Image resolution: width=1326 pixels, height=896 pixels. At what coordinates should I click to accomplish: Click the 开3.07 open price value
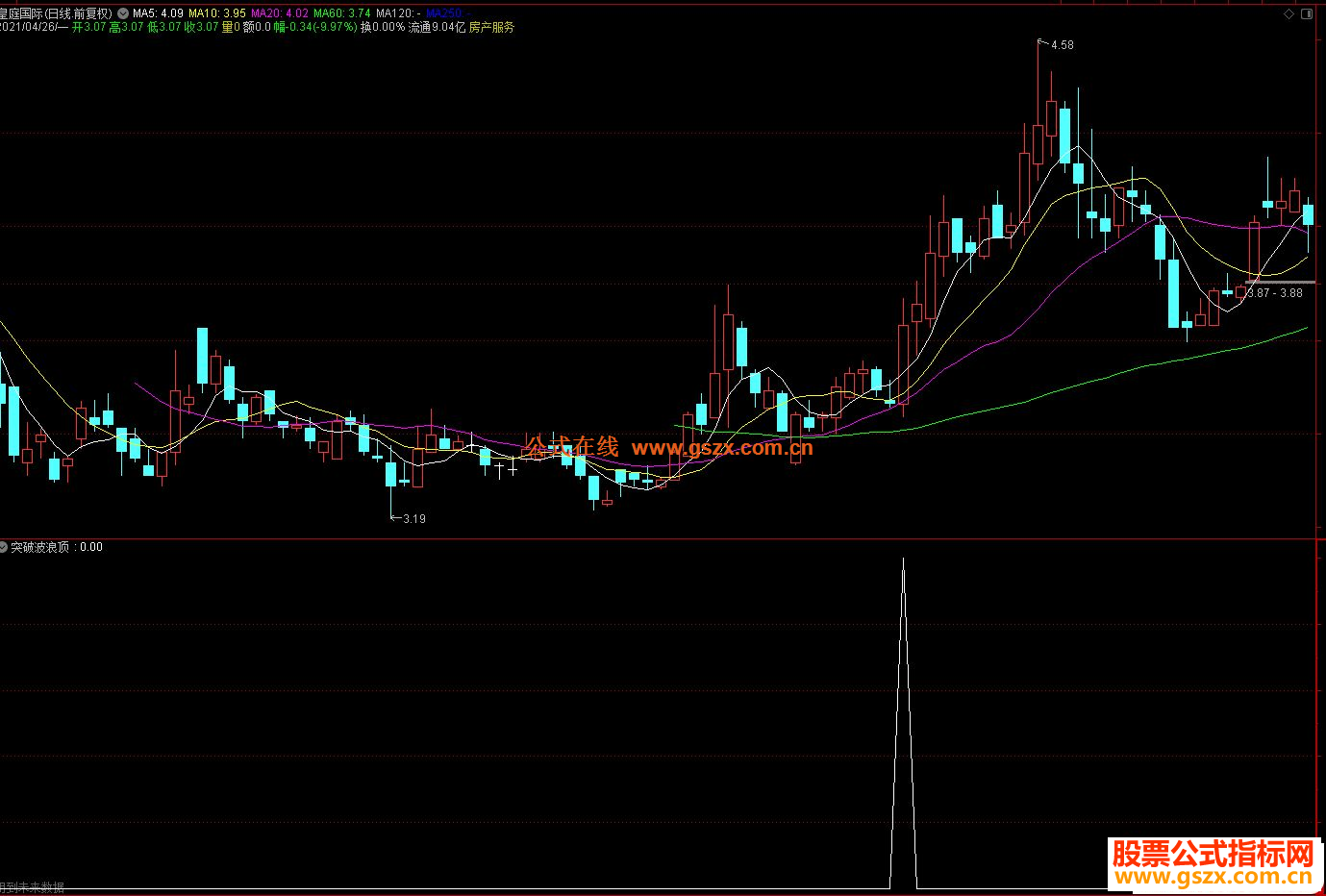(88, 28)
